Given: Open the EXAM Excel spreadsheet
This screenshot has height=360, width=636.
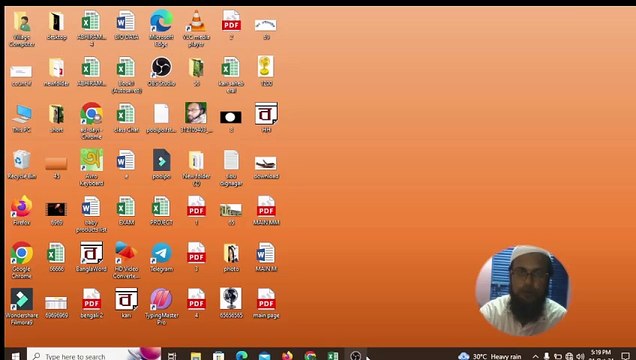Looking at the screenshot, I should 126,210.
